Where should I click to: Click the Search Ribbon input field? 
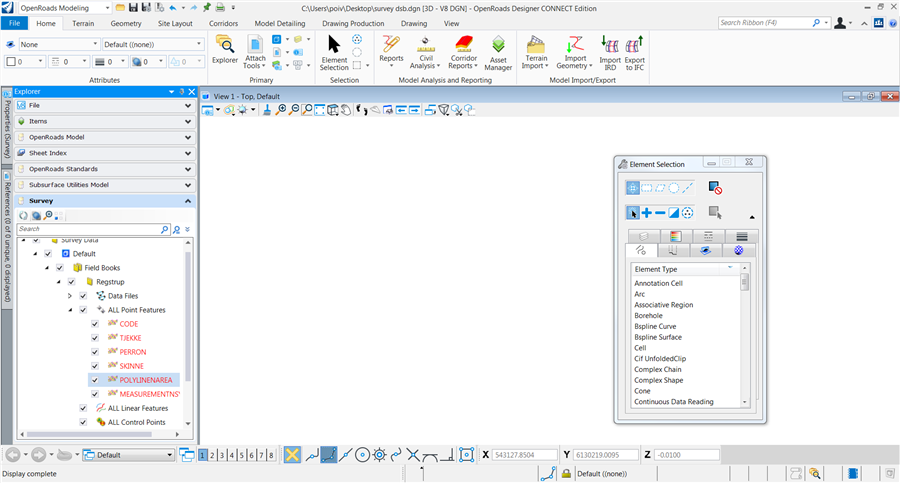[x=770, y=22]
